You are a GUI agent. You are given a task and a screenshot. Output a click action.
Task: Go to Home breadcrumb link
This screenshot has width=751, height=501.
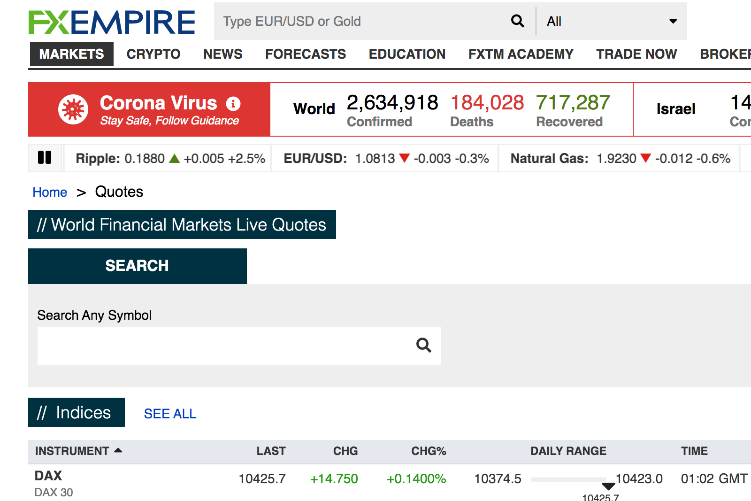(x=50, y=192)
